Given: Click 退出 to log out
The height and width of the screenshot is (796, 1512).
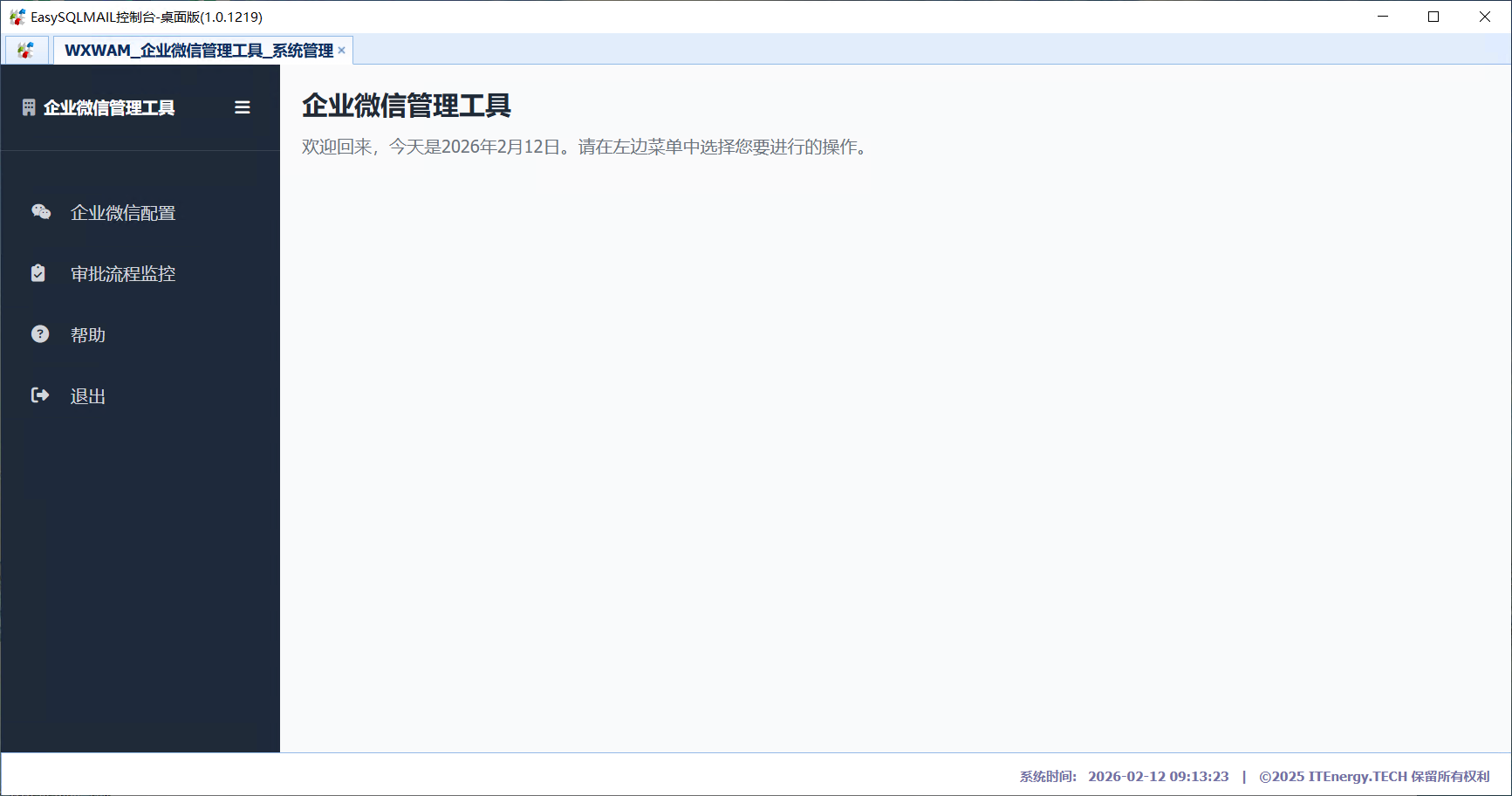Looking at the screenshot, I should click(x=87, y=395).
